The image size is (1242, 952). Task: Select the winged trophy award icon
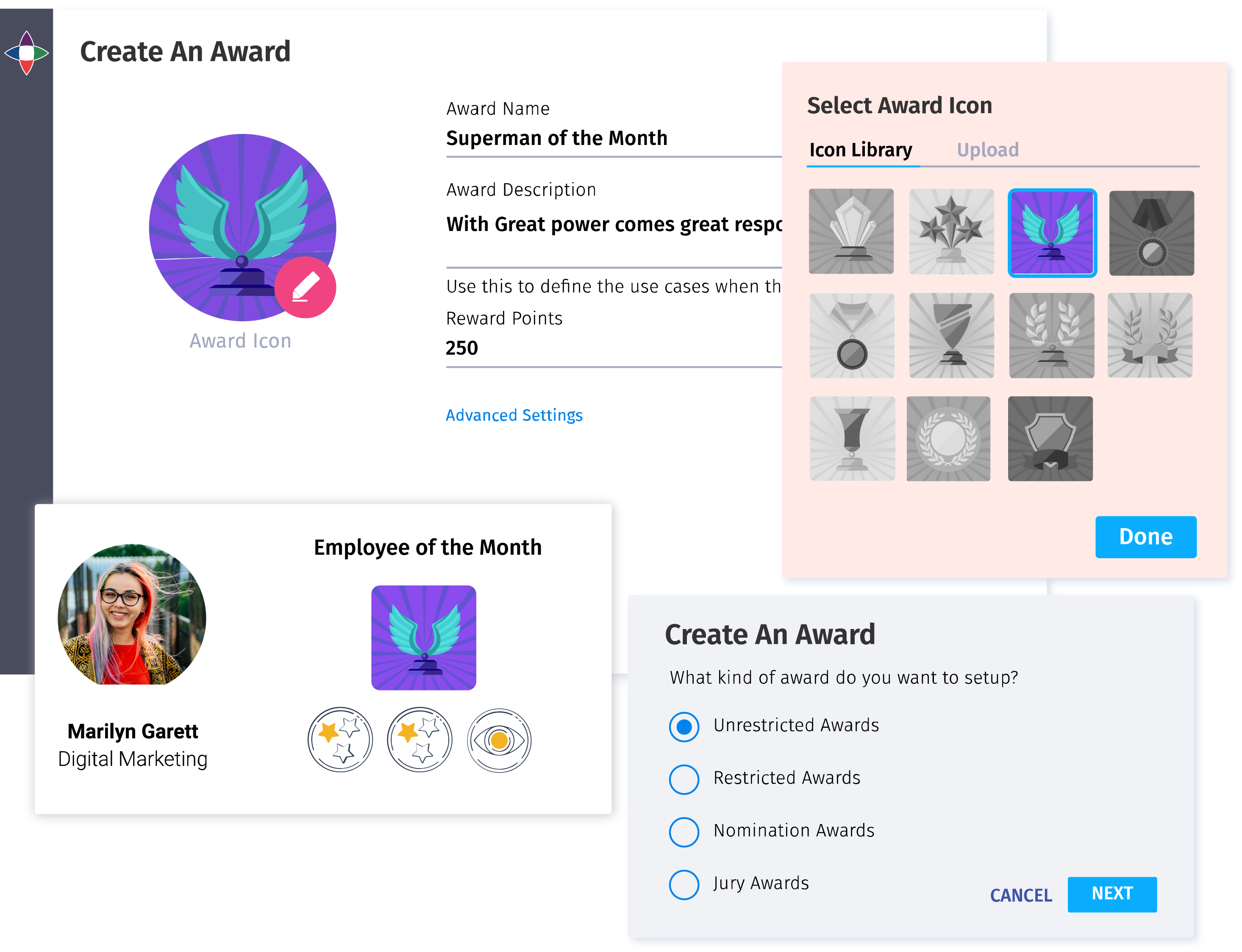point(1051,232)
